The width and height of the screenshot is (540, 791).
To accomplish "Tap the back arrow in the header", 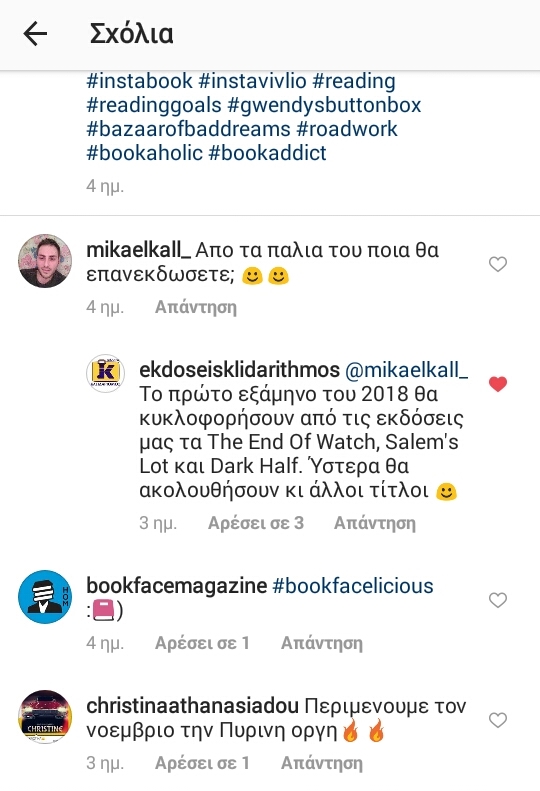I will point(35,34).
